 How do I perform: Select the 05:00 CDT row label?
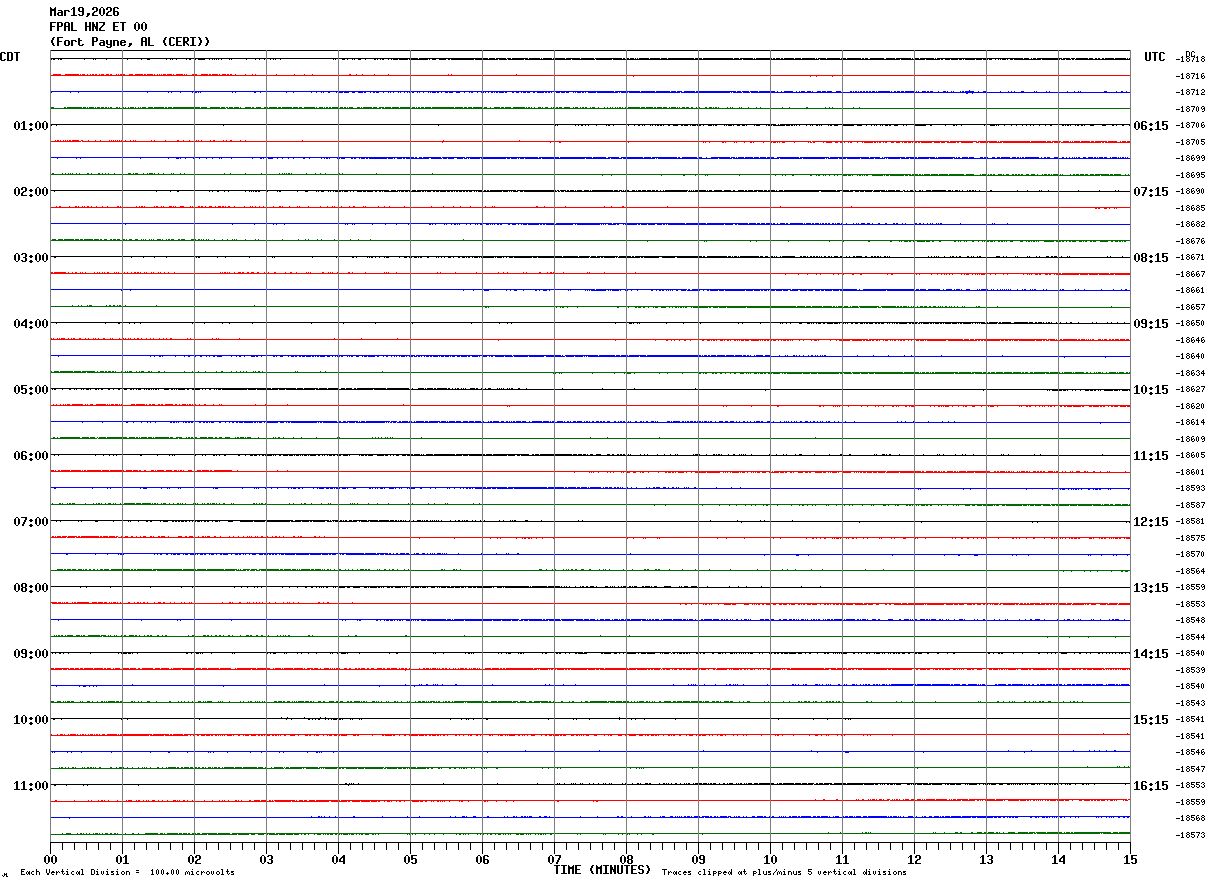pyautogui.click(x=30, y=390)
